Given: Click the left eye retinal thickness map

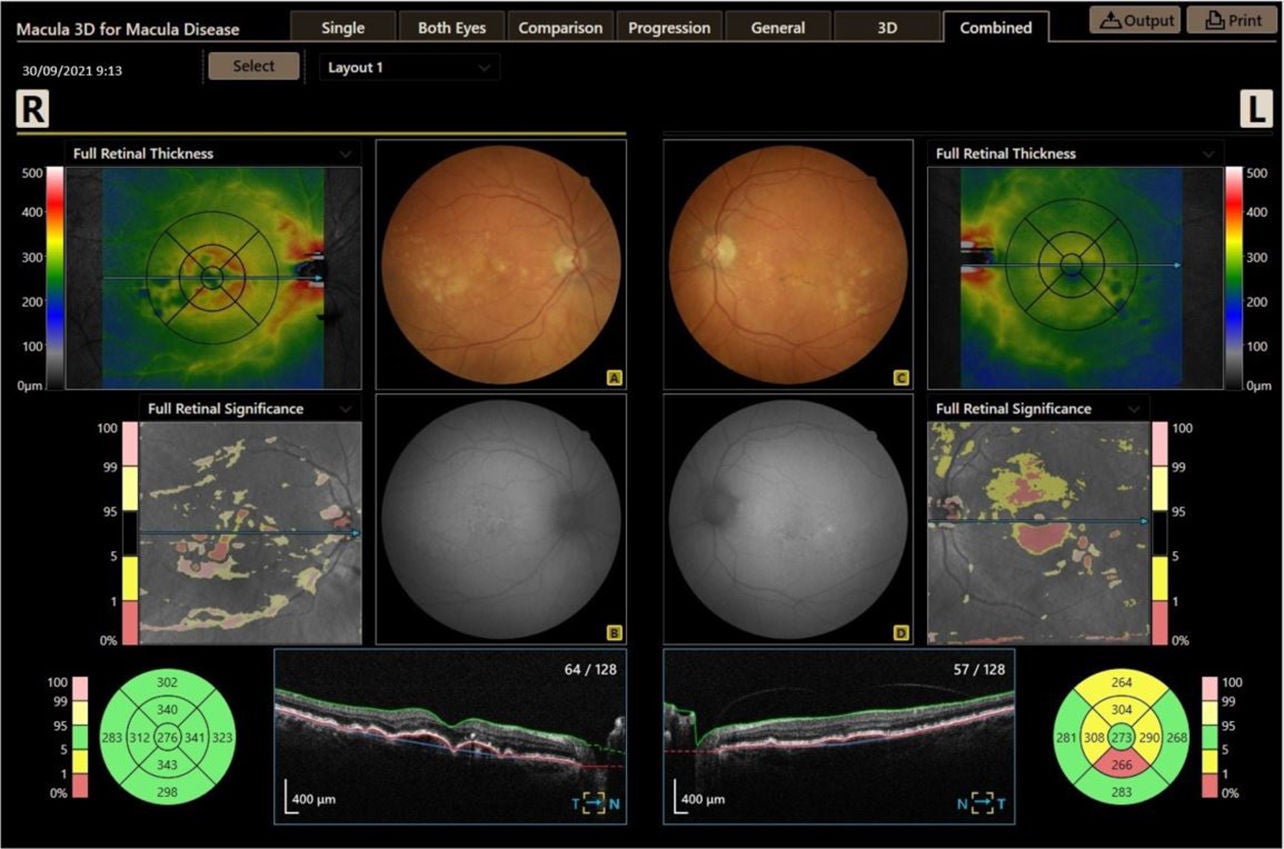Looking at the screenshot, I should tap(1076, 277).
